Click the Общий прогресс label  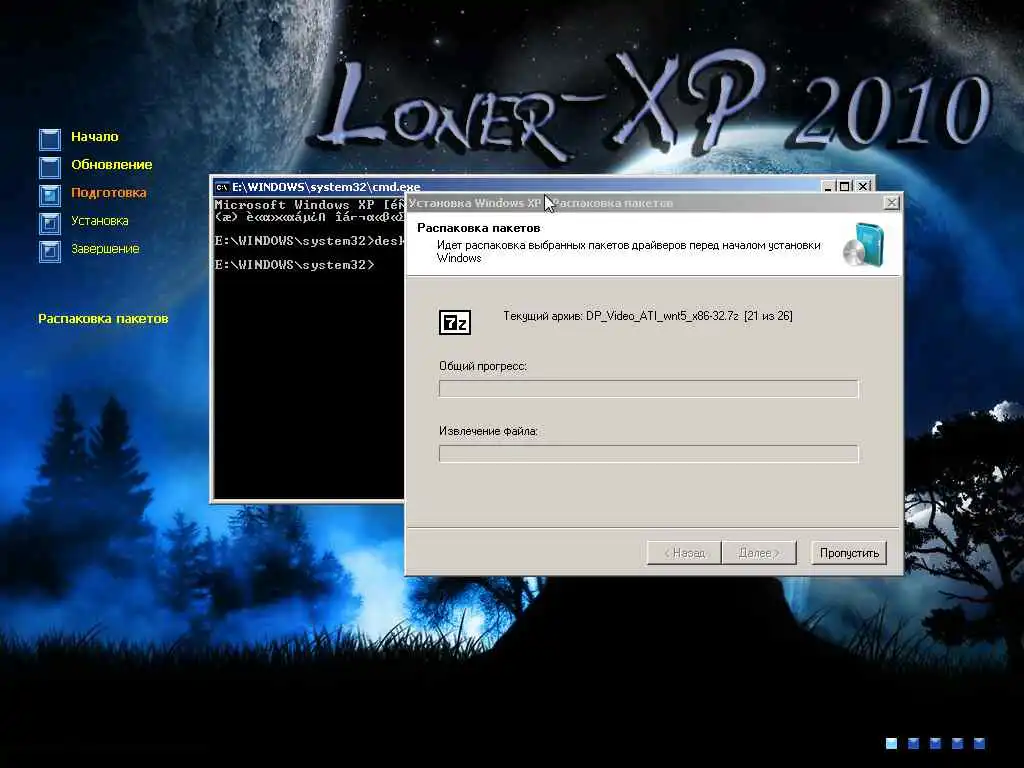[483, 366]
